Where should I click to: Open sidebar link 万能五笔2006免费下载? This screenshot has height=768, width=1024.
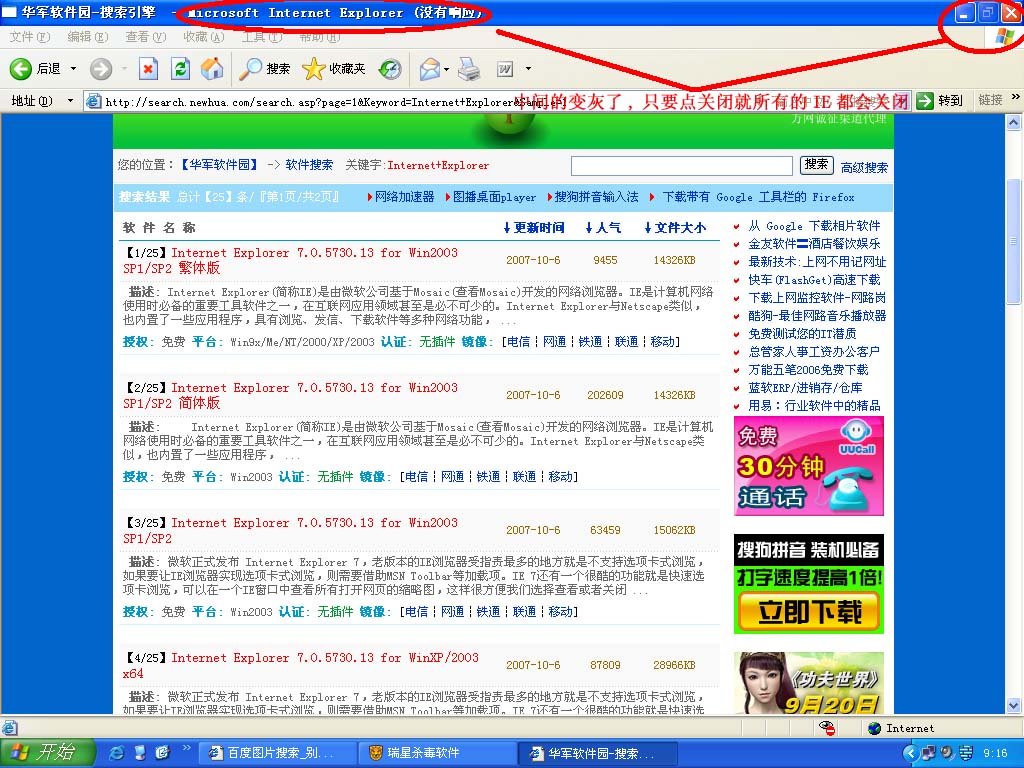(808, 370)
